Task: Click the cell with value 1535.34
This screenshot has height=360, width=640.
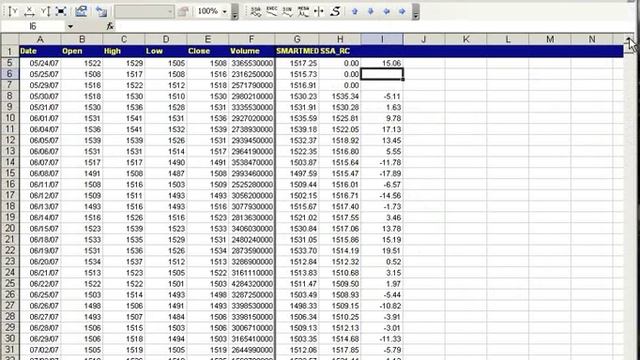Action: coord(340,96)
